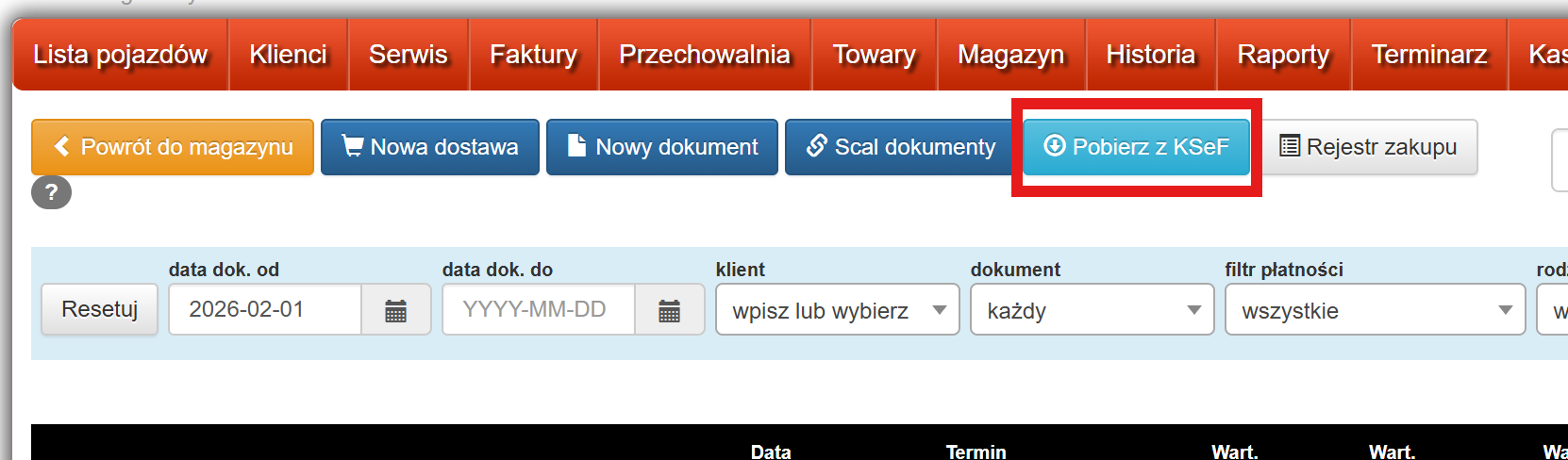Switch to the Faktury tab
This screenshot has height=460, width=1568.
click(x=533, y=55)
